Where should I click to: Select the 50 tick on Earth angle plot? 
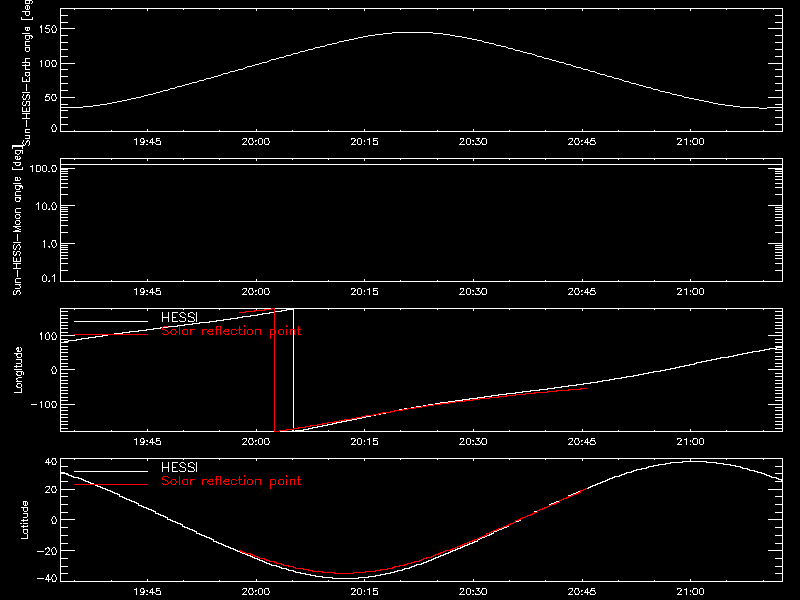(51, 98)
